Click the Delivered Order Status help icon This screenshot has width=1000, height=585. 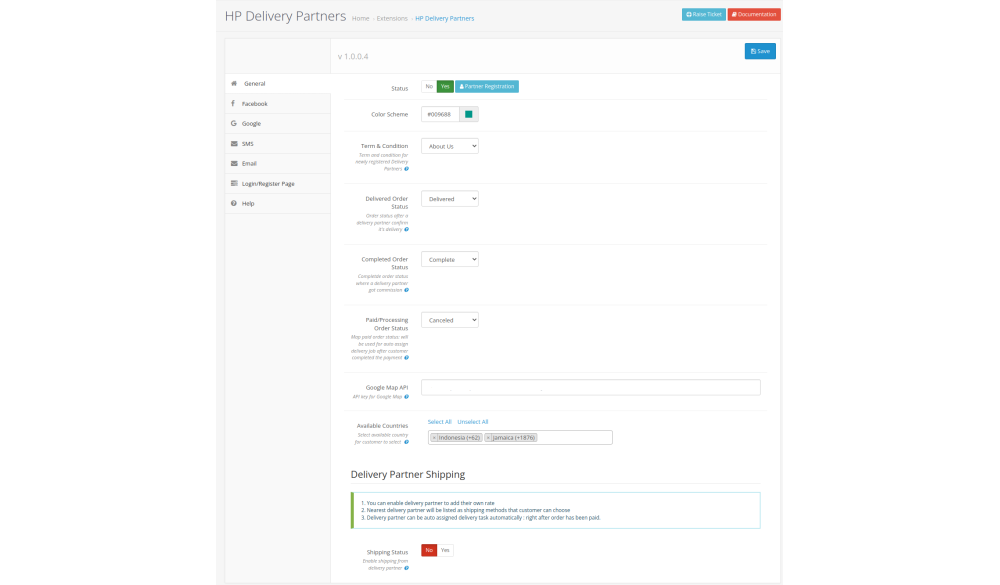point(406,230)
